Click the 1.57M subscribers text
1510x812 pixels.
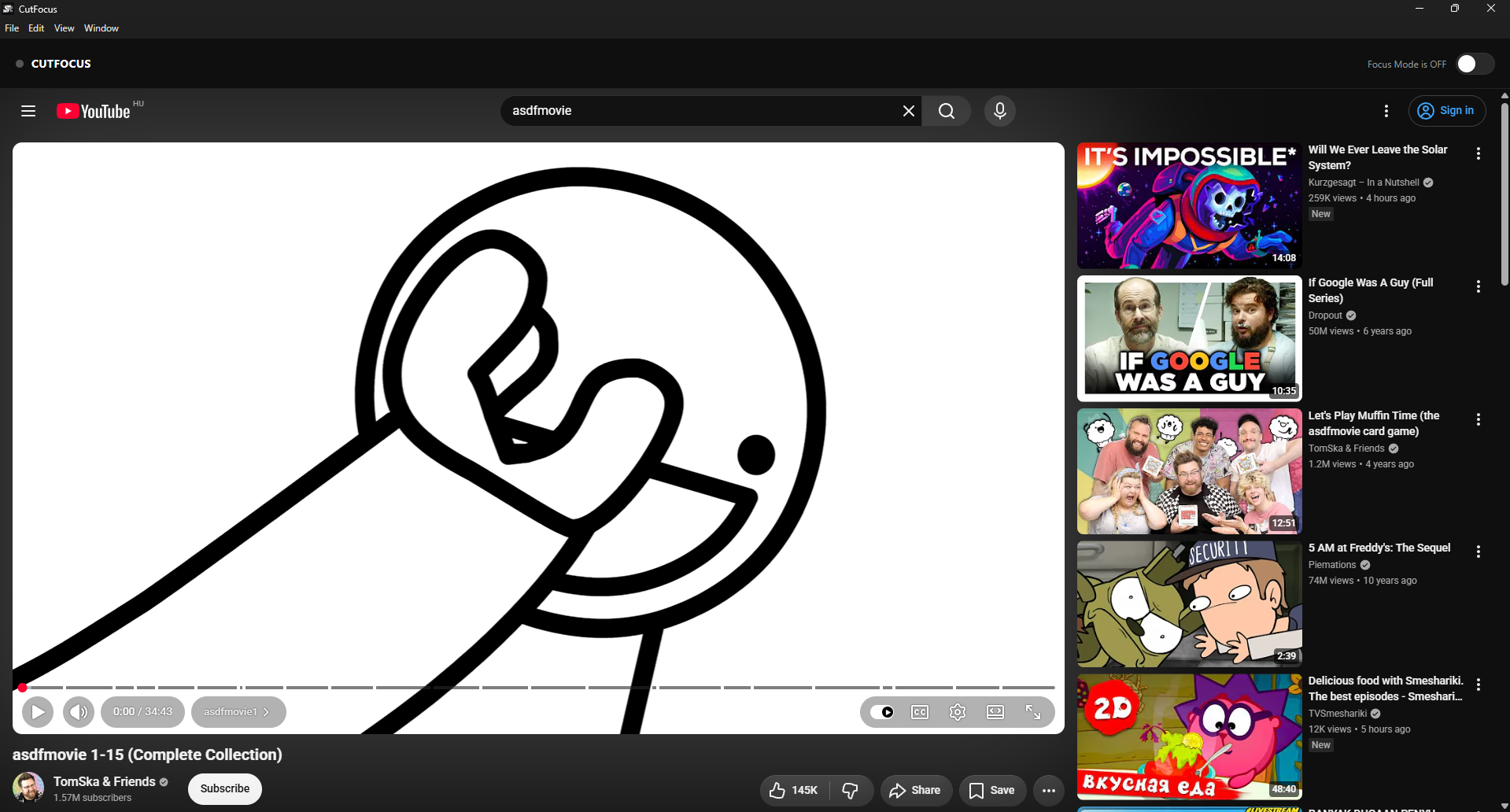pyautogui.click(x=93, y=798)
